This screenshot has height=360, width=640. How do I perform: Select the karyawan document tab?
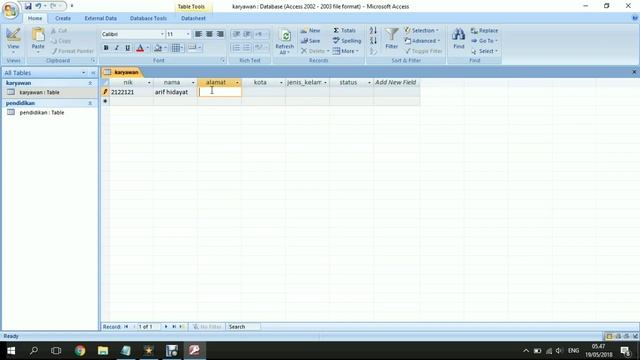[x=122, y=72]
